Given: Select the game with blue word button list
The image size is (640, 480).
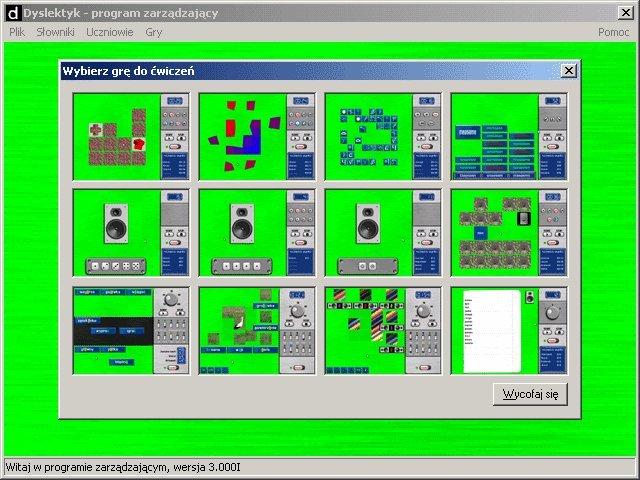Looking at the screenshot, I should point(508,137).
